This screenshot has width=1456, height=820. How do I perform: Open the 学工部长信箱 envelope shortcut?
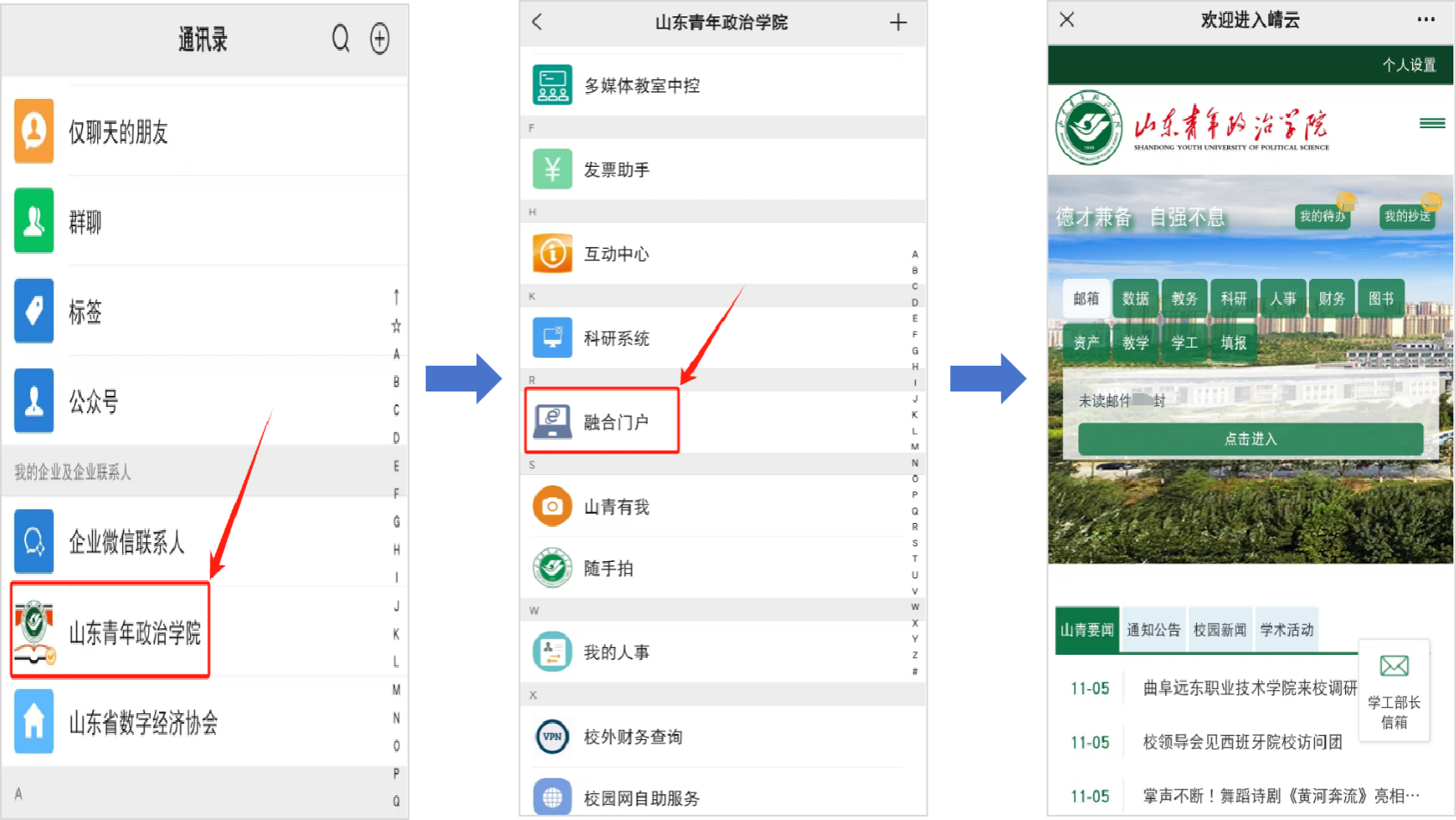point(1394,690)
